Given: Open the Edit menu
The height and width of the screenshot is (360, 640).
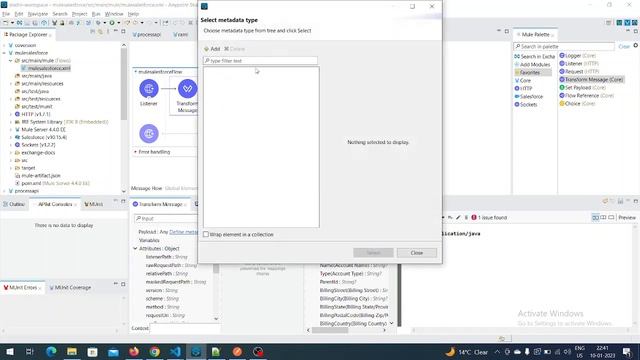Looking at the screenshot, I should tap(19, 14).
